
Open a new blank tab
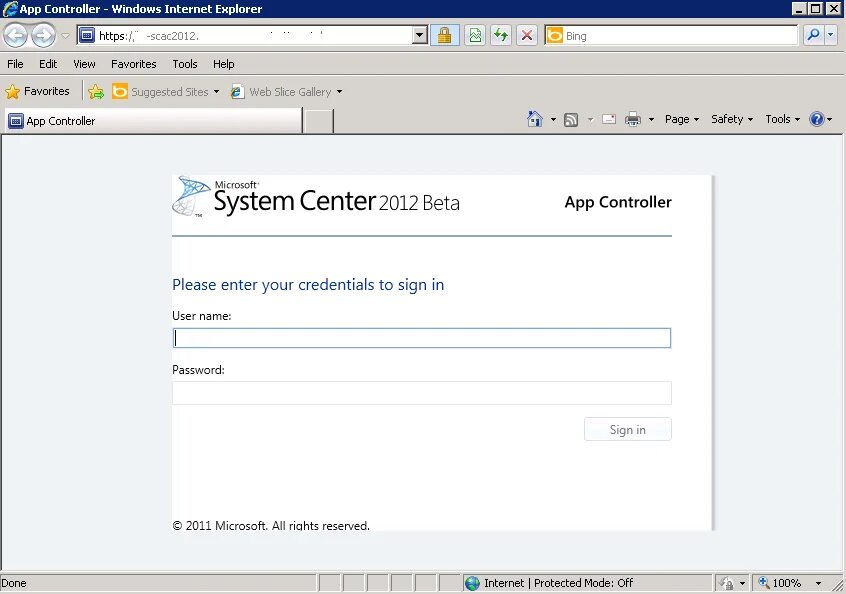318,121
